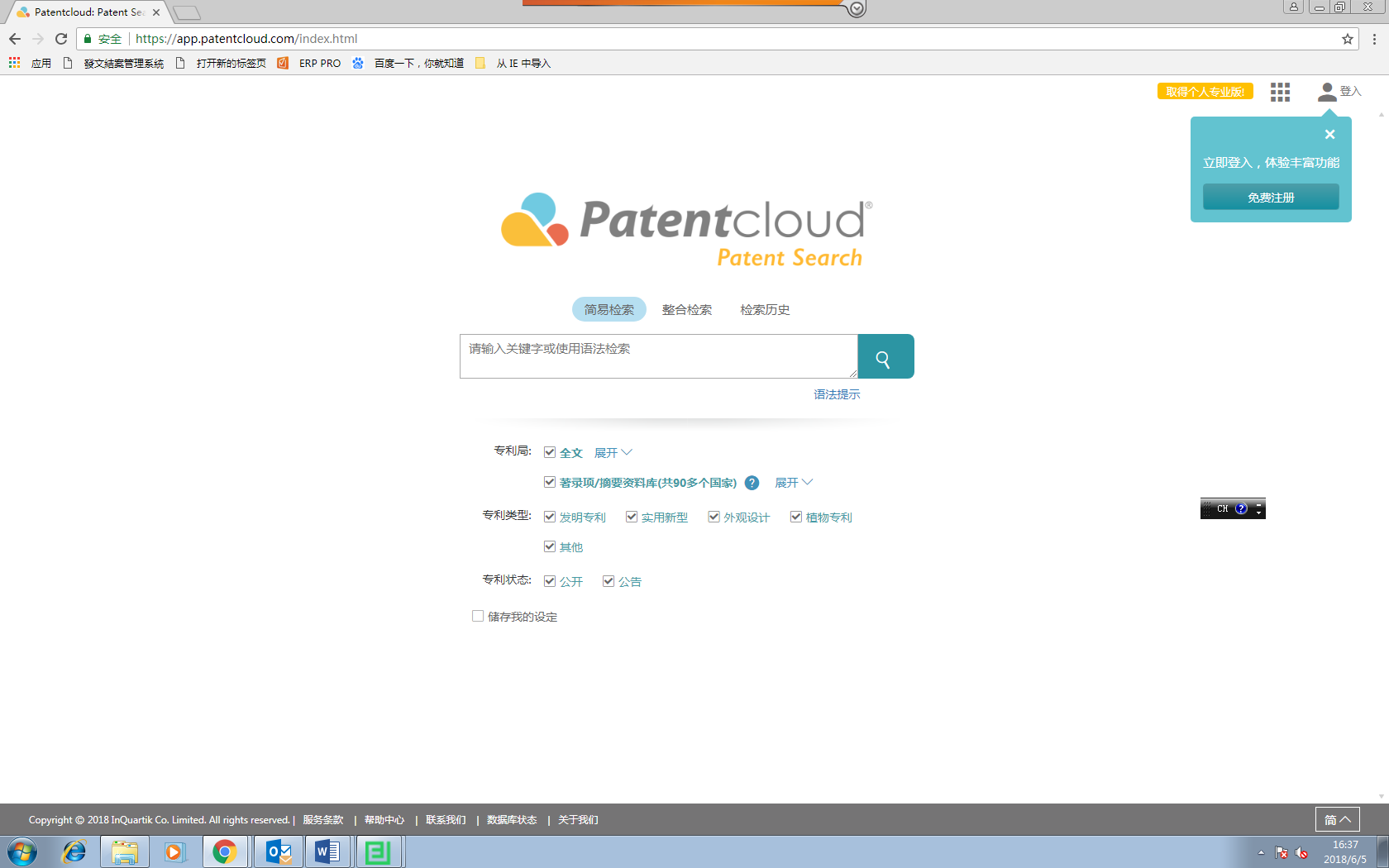Open the '服务条款' footer link
Screen dimensions: 1389x868
pos(322,820)
